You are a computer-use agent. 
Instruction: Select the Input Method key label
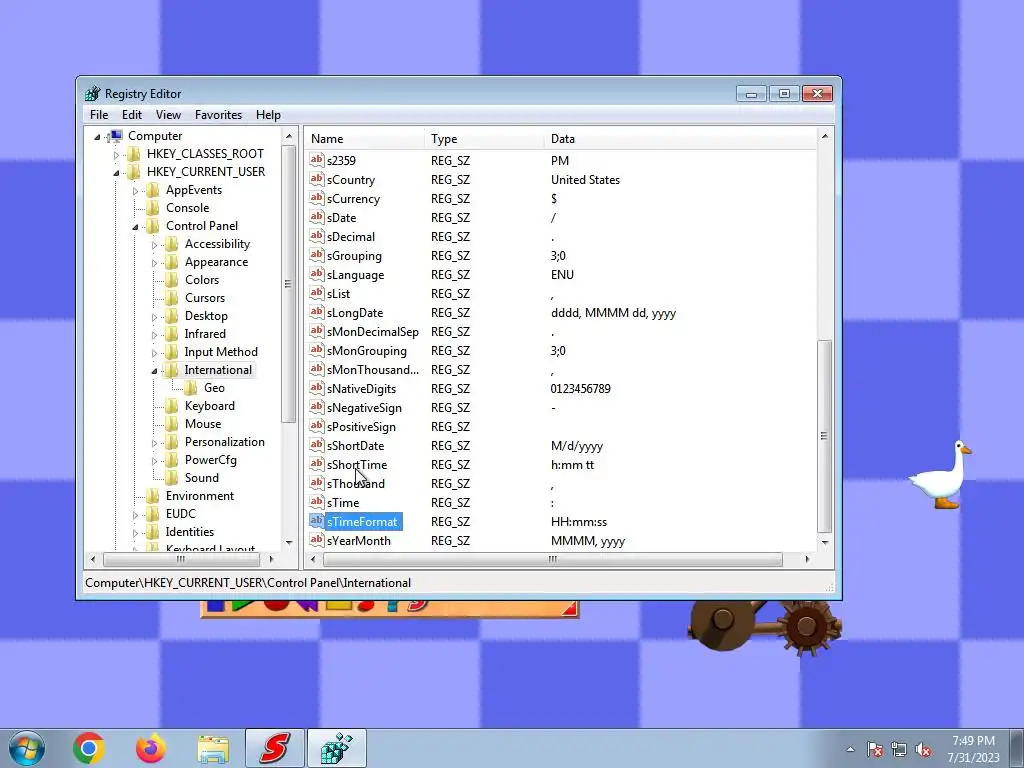tap(221, 352)
